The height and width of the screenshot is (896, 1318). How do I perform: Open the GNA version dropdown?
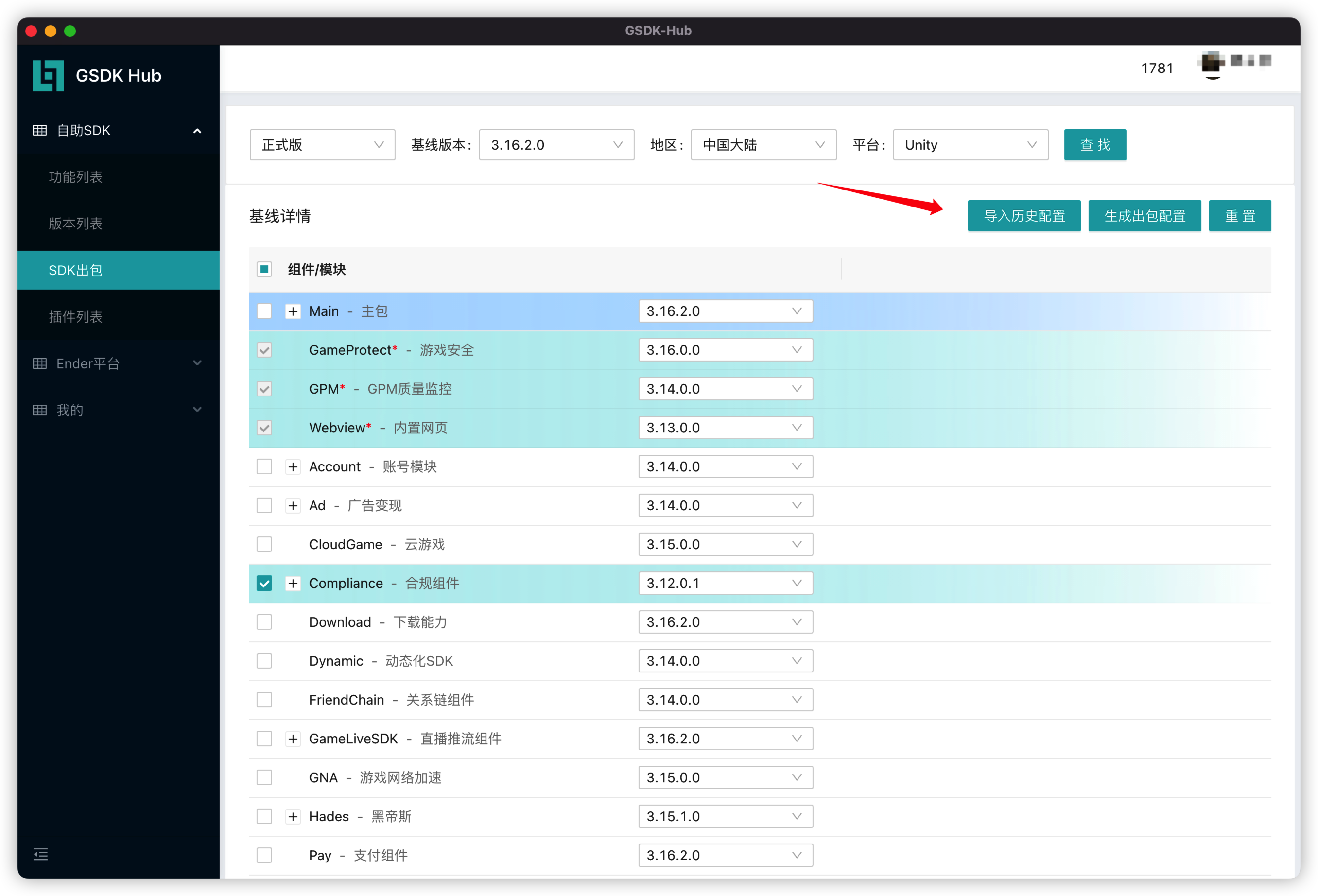pos(725,777)
